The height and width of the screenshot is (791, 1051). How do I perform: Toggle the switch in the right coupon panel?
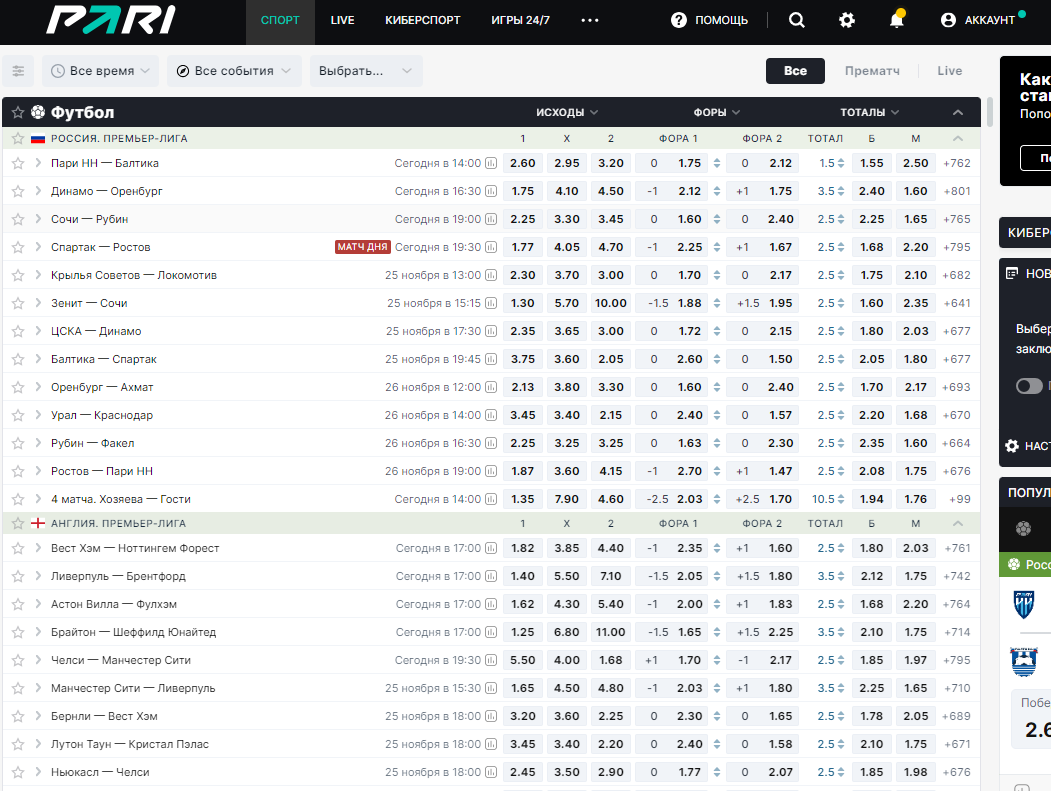coord(1029,386)
